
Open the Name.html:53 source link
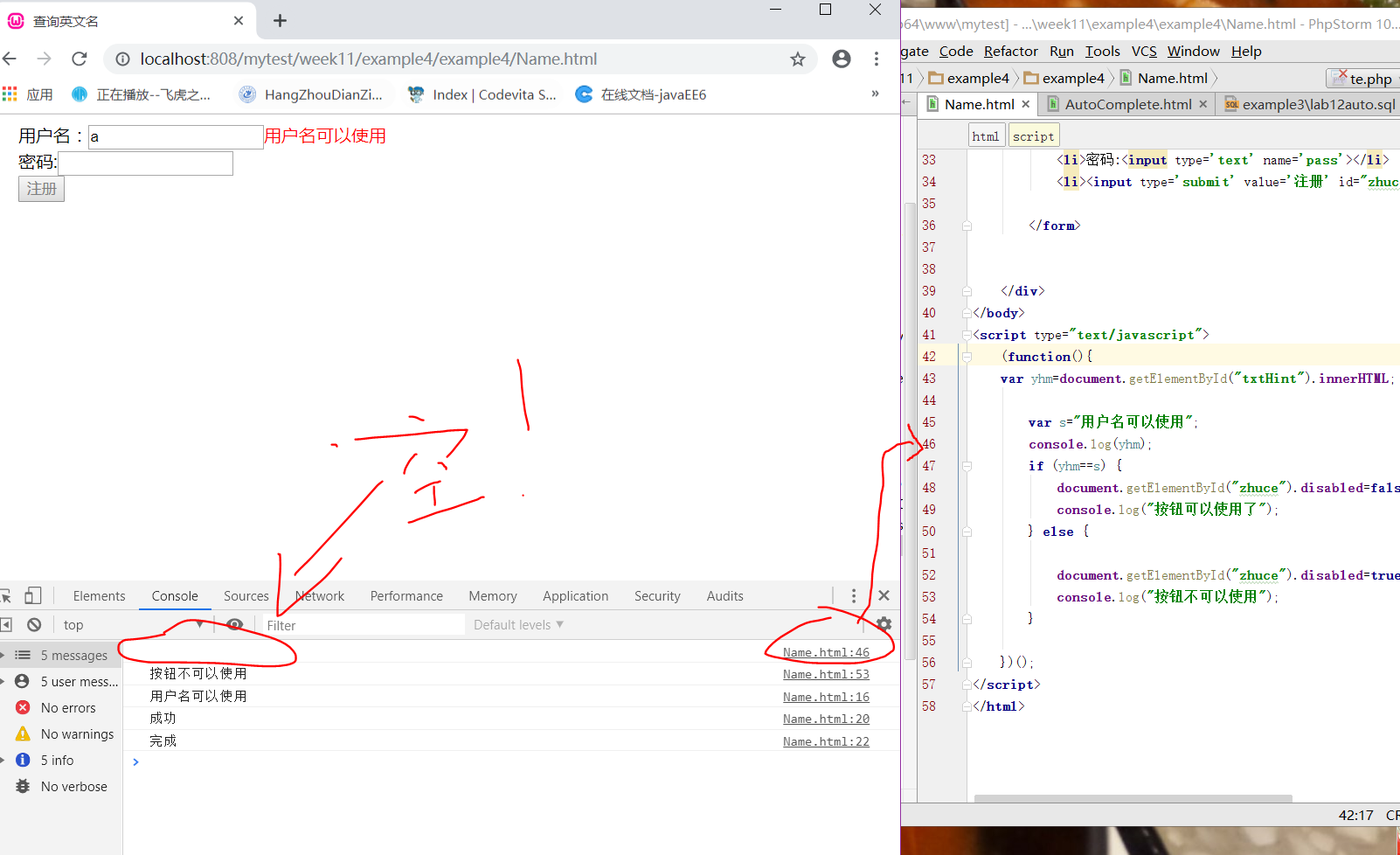point(826,674)
